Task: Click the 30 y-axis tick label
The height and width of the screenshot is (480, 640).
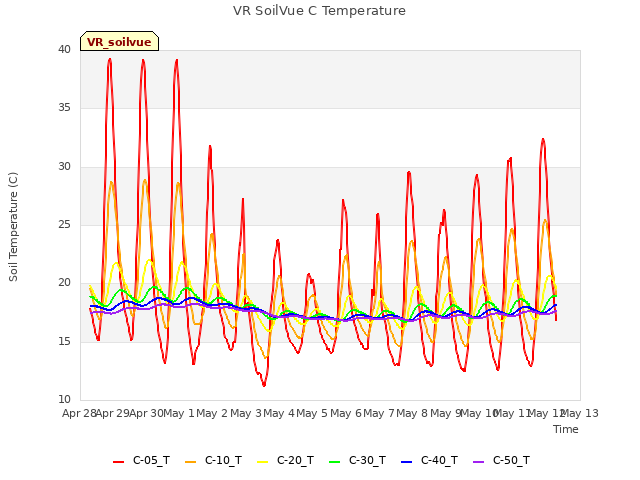Action: (x=64, y=167)
